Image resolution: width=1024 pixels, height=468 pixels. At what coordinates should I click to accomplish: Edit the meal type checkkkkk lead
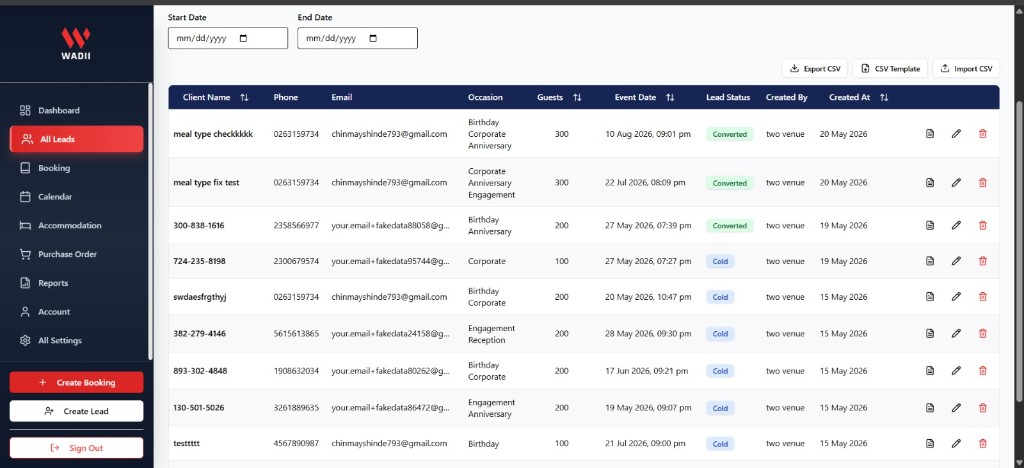click(x=956, y=134)
